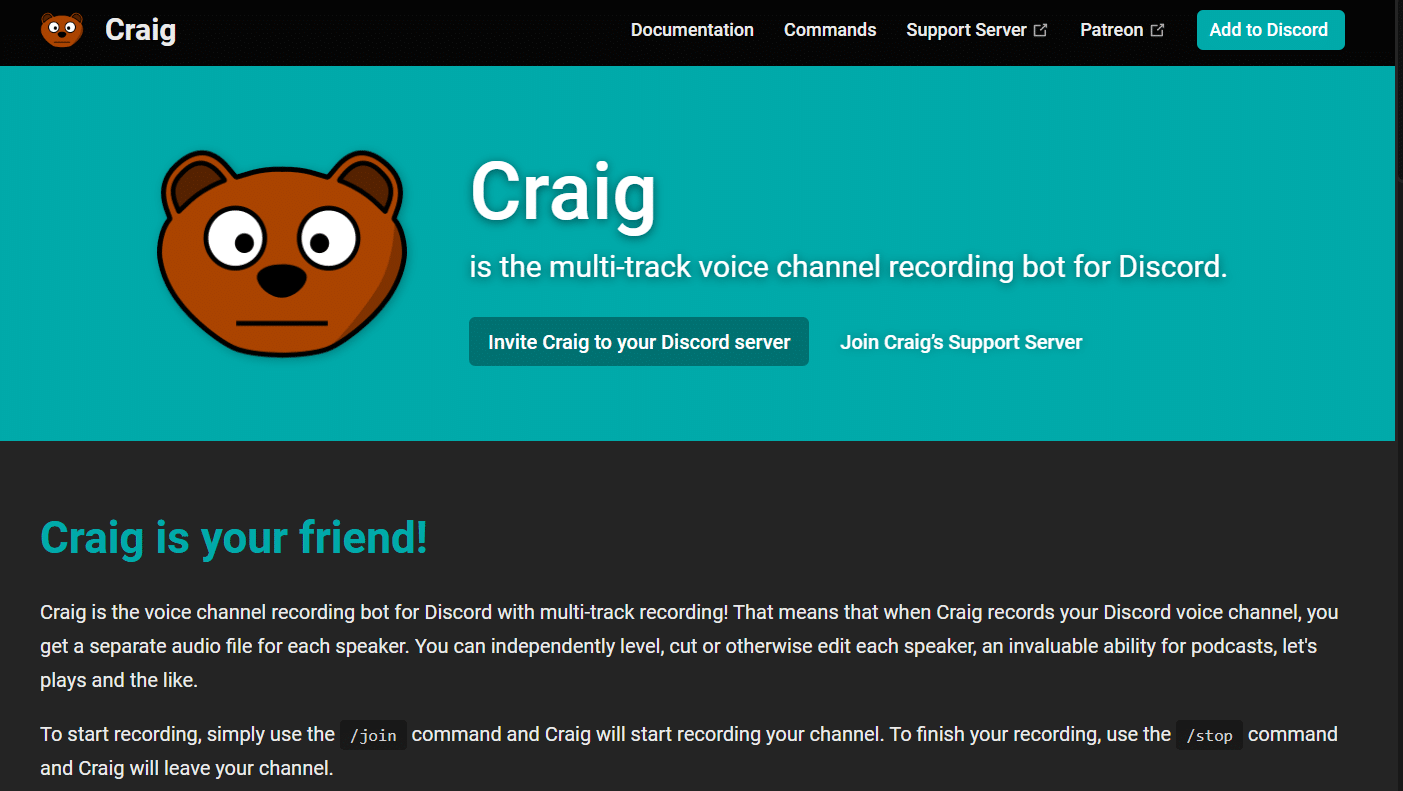The width and height of the screenshot is (1403, 791).
Task: Click the large Craig bear mascot image
Action: [x=282, y=253]
